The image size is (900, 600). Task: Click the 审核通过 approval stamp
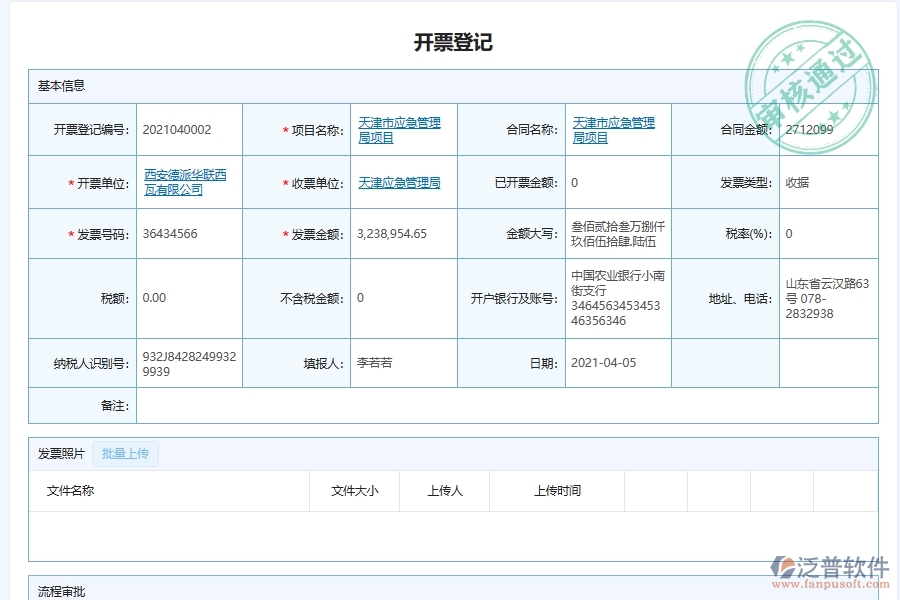(x=812, y=75)
